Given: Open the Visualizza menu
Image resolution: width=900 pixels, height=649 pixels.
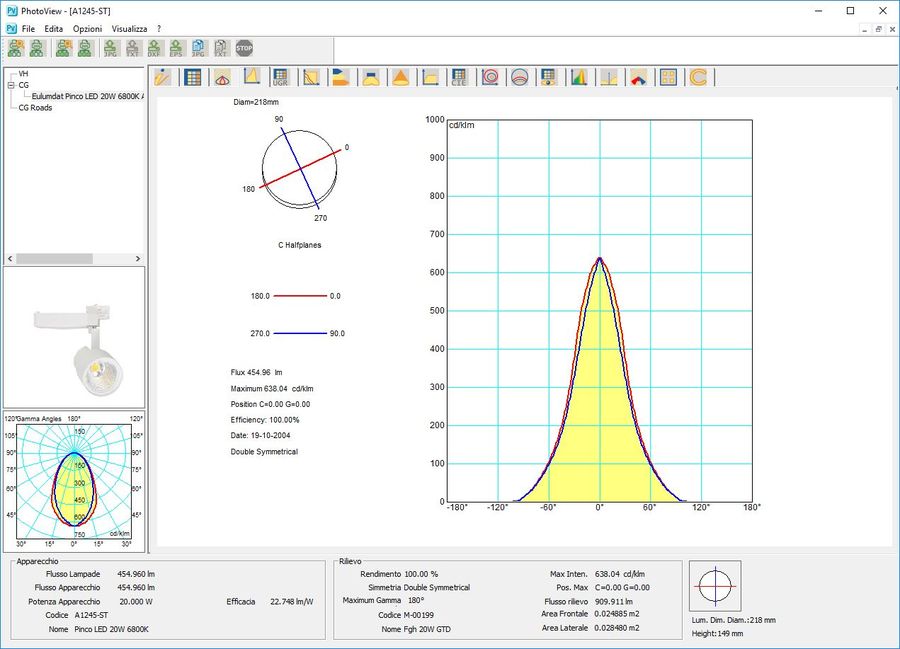Looking at the screenshot, I should pyautogui.click(x=129, y=29).
